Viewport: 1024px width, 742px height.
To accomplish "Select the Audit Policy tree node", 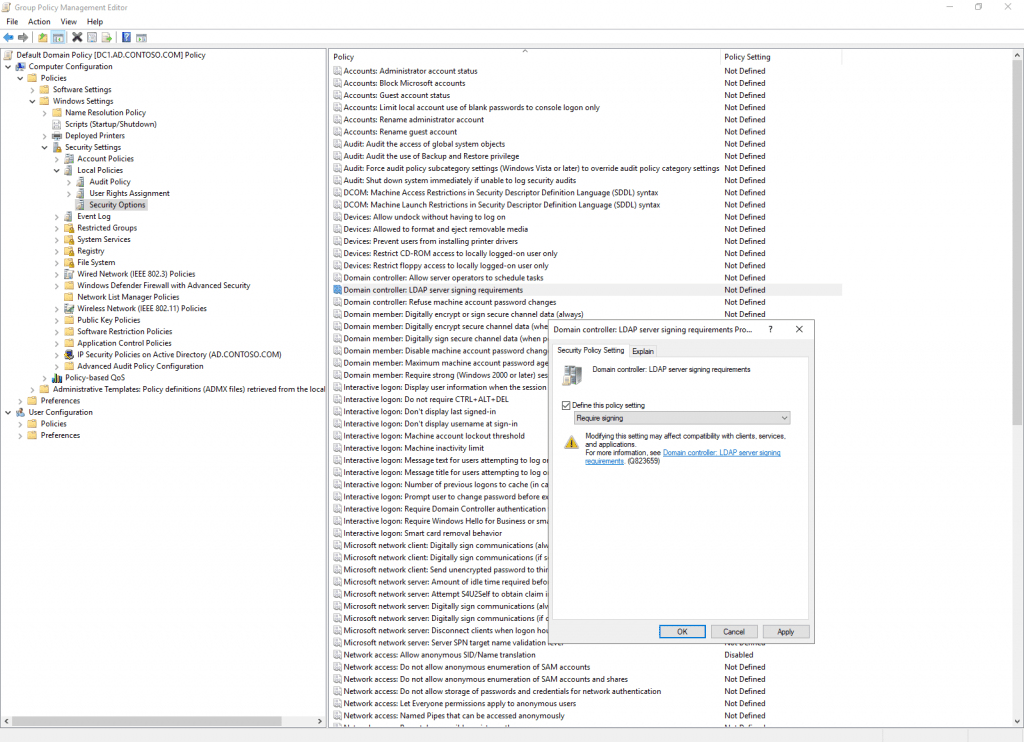I will pos(108,181).
